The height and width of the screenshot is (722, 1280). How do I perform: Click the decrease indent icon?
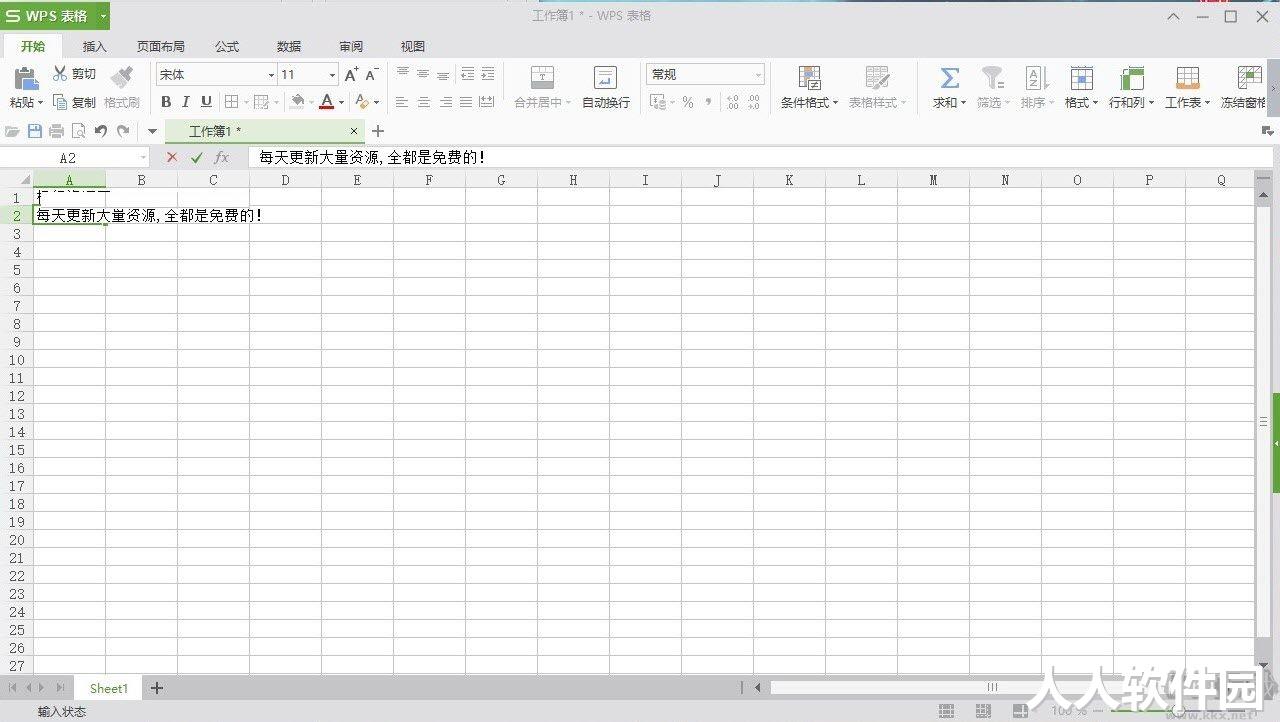click(x=467, y=74)
